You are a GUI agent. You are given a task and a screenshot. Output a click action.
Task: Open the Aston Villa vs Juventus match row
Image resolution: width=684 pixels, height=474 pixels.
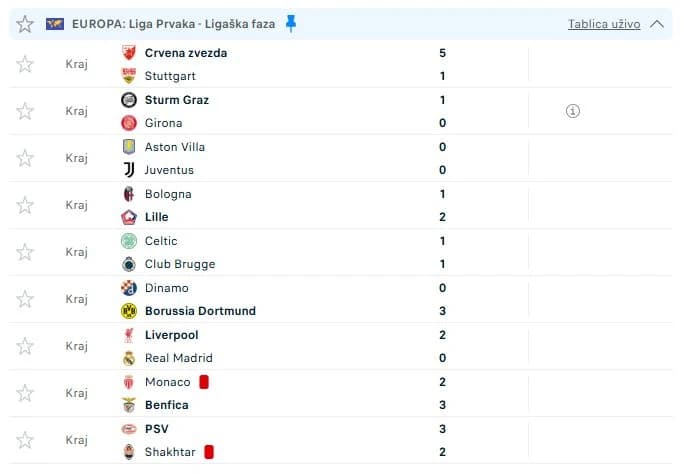click(x=340, y=158)
